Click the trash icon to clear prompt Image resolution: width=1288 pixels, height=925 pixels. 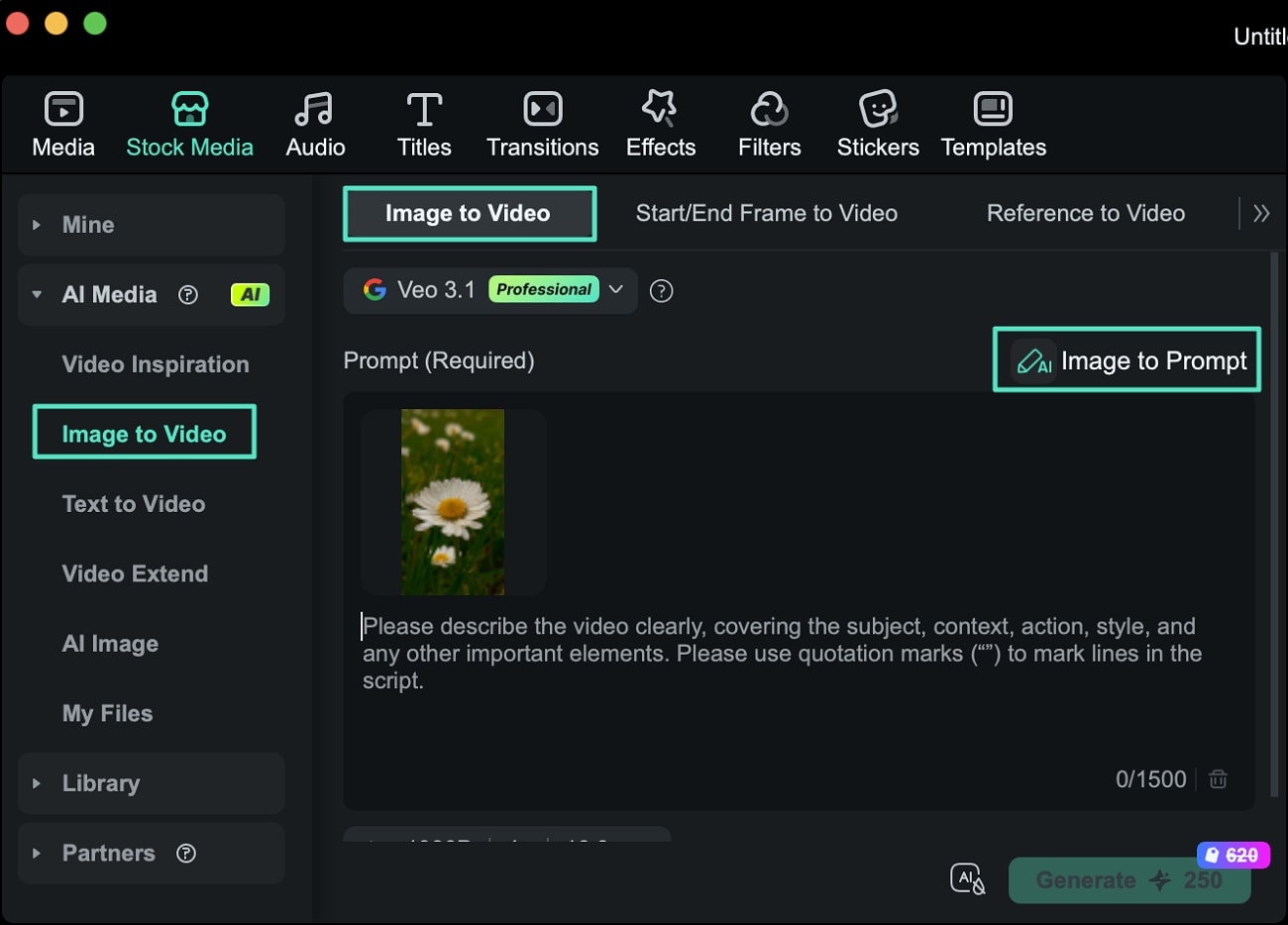pyautogui.click(x=1219, y=779)
